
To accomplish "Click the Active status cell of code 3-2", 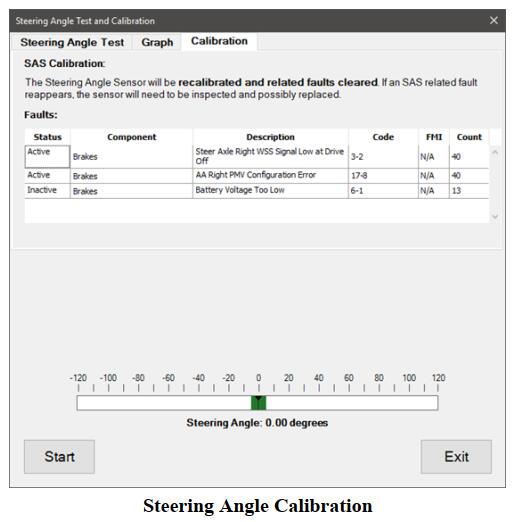I will point(47,156).
